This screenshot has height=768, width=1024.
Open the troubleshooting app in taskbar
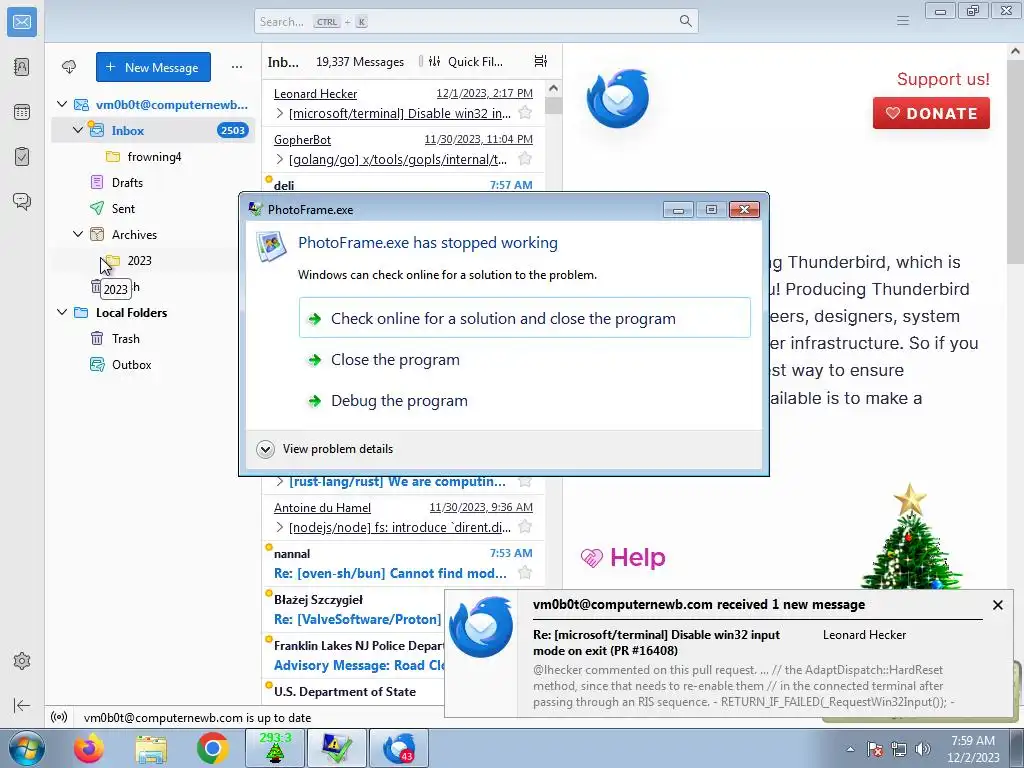coord(337,748)
